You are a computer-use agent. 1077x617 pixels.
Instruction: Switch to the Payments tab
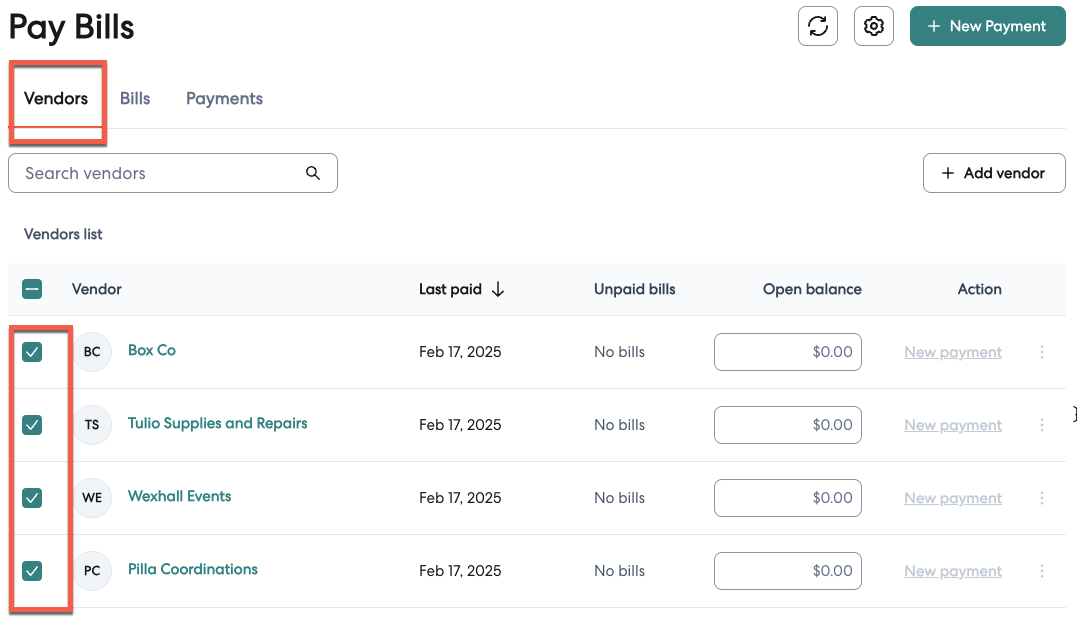tap(224, 98)
